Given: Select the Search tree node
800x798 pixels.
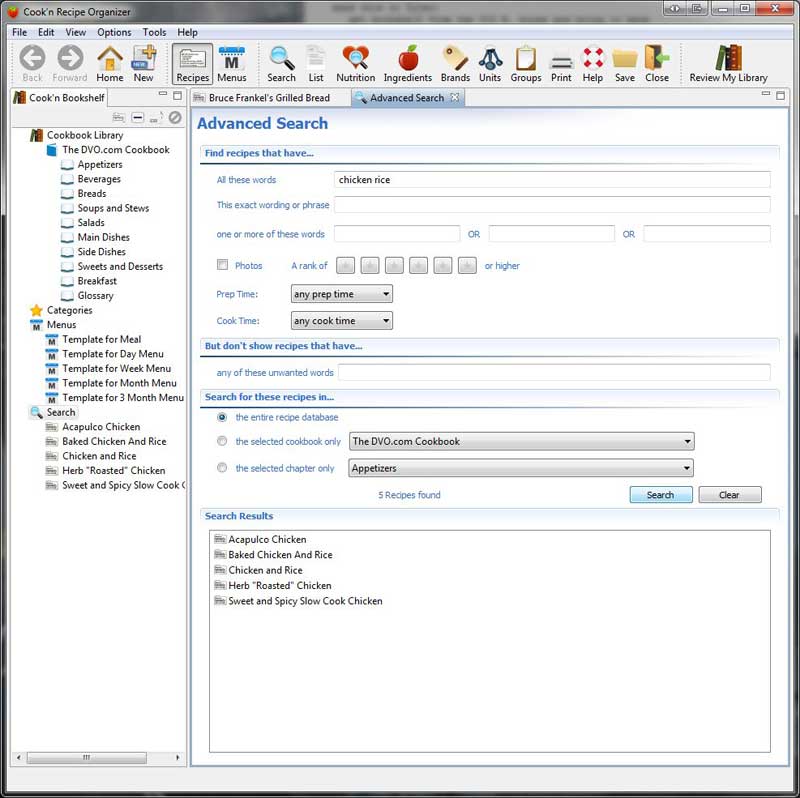Looking at the screenshot, I should [x=61, y=412].
